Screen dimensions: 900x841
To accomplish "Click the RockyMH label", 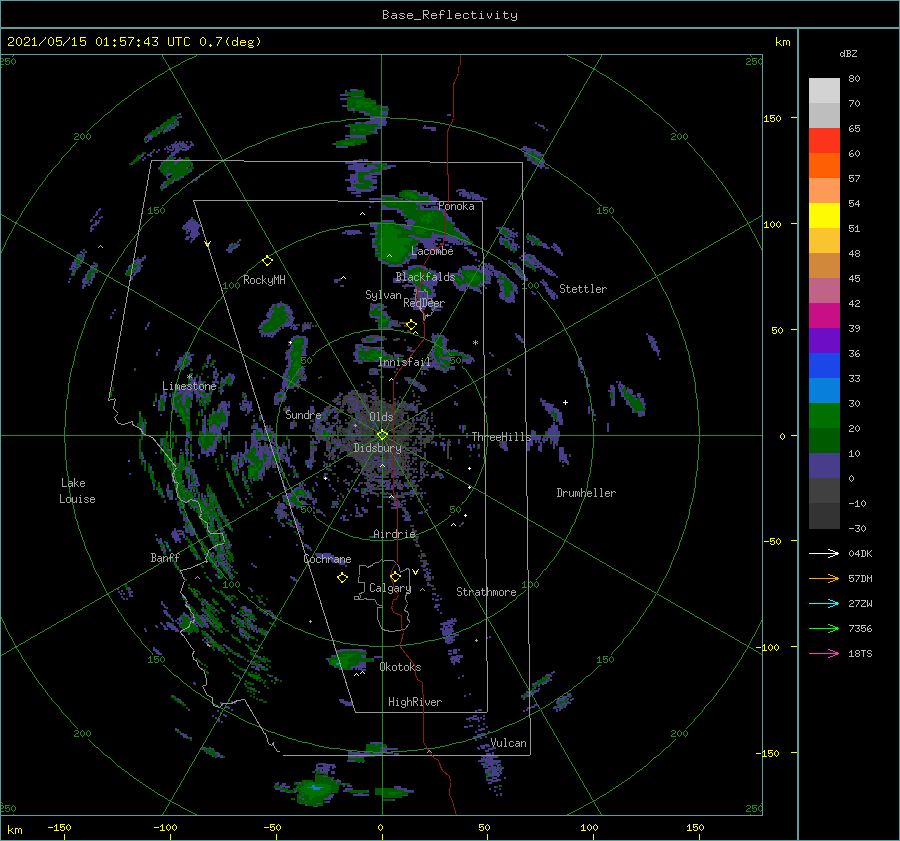I will [x=264, y=280].
